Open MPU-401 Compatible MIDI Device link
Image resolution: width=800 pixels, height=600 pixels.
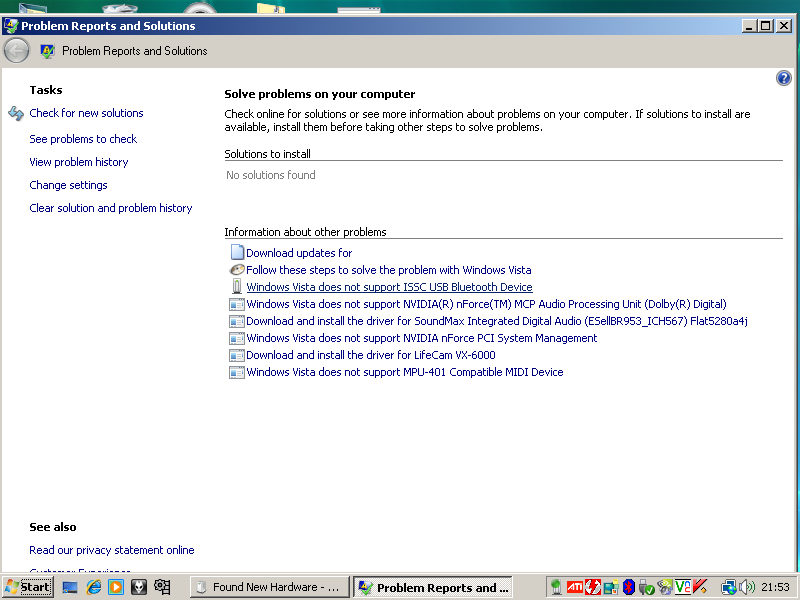tap(405, 372)
